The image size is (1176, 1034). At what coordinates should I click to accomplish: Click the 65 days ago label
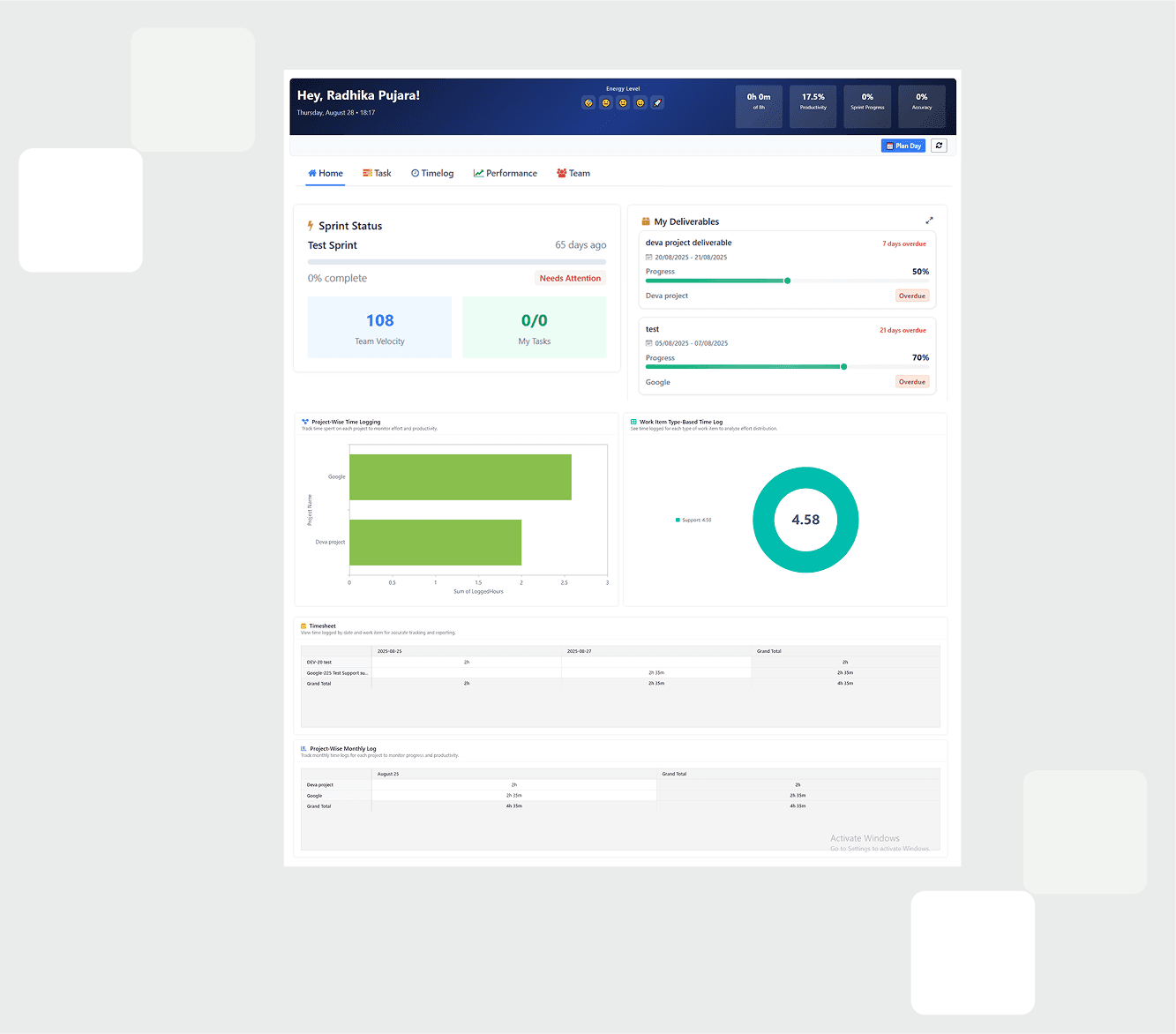581,245
